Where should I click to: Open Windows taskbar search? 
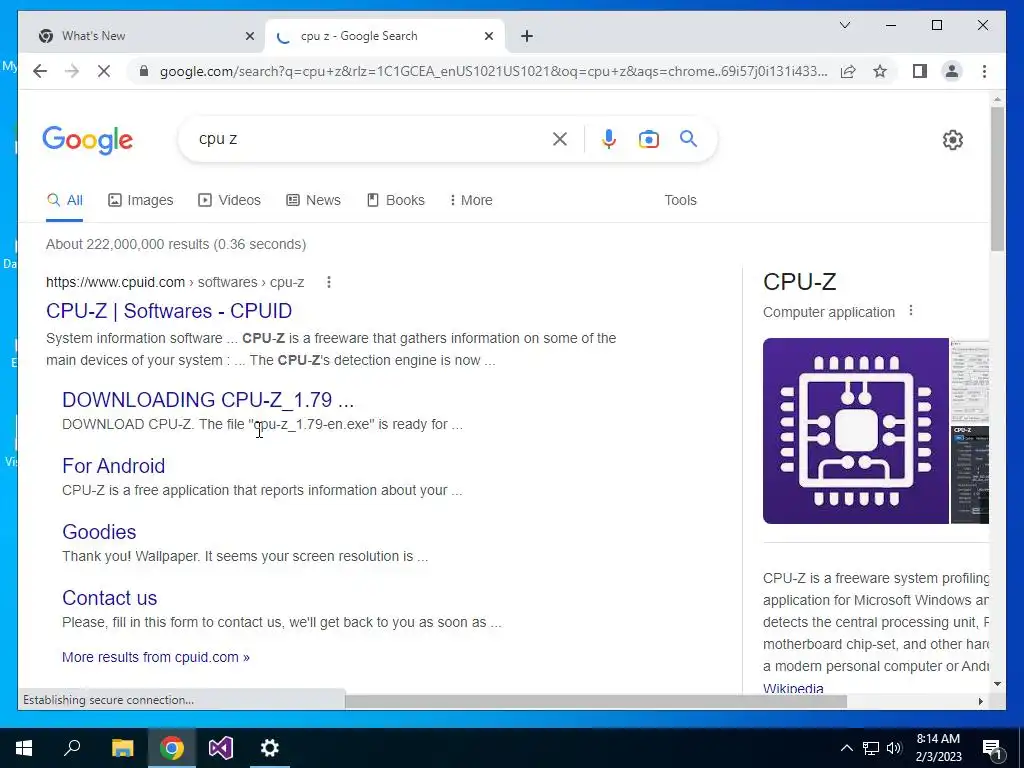[x=72, y=748]
